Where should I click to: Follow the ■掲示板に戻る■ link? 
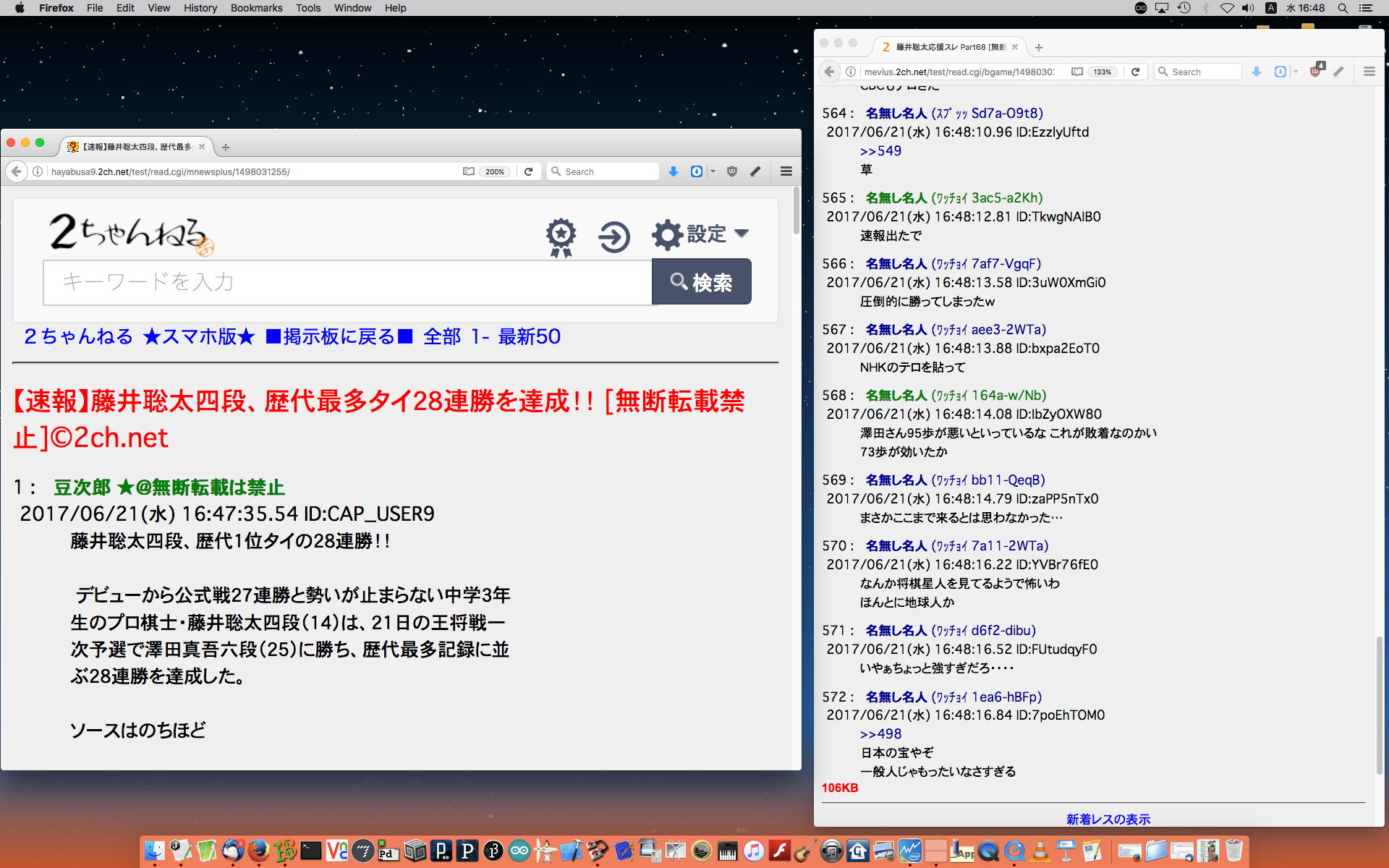coord(339,336)
